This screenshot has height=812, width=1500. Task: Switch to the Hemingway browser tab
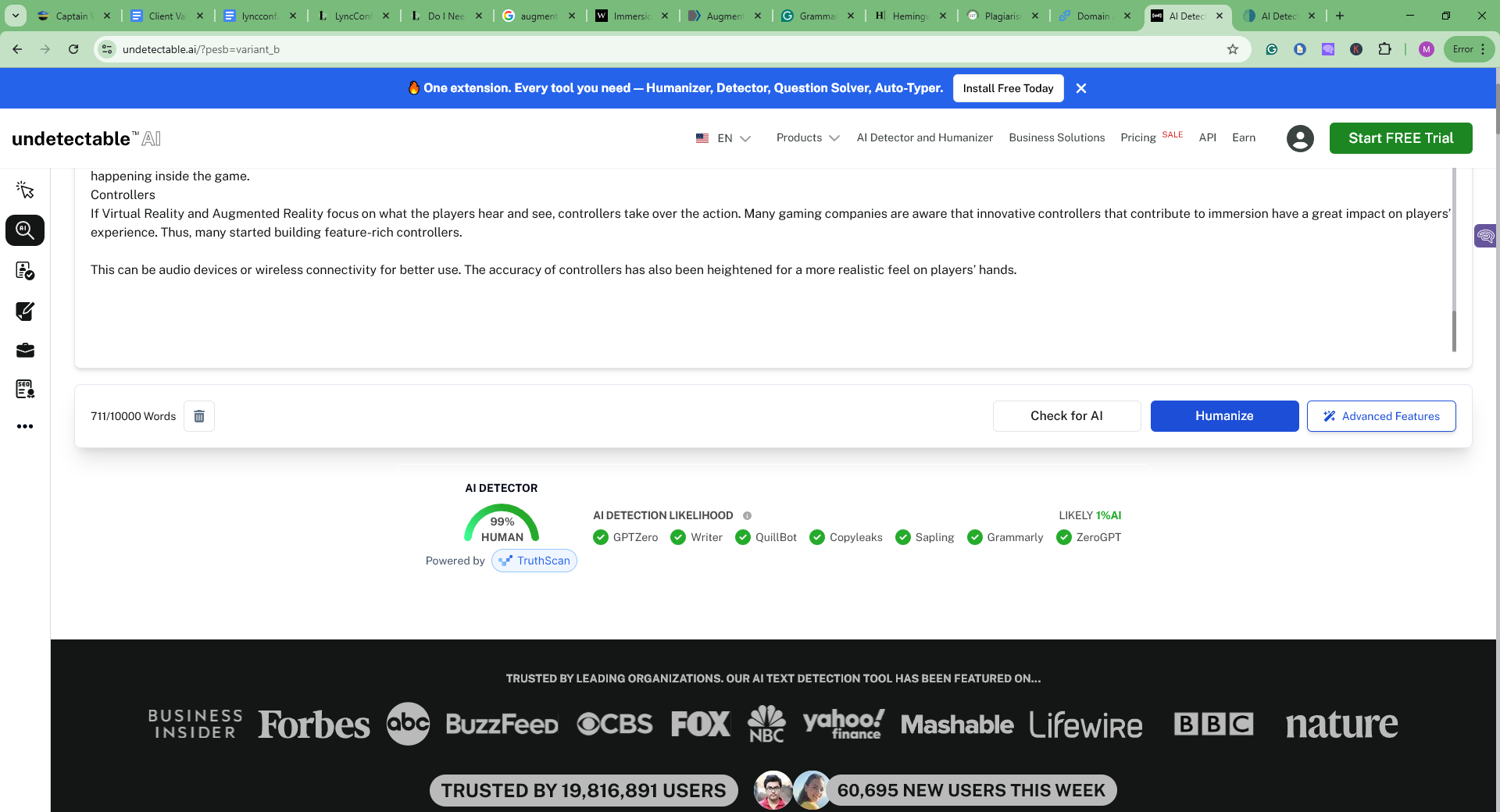tap(909, 16)
